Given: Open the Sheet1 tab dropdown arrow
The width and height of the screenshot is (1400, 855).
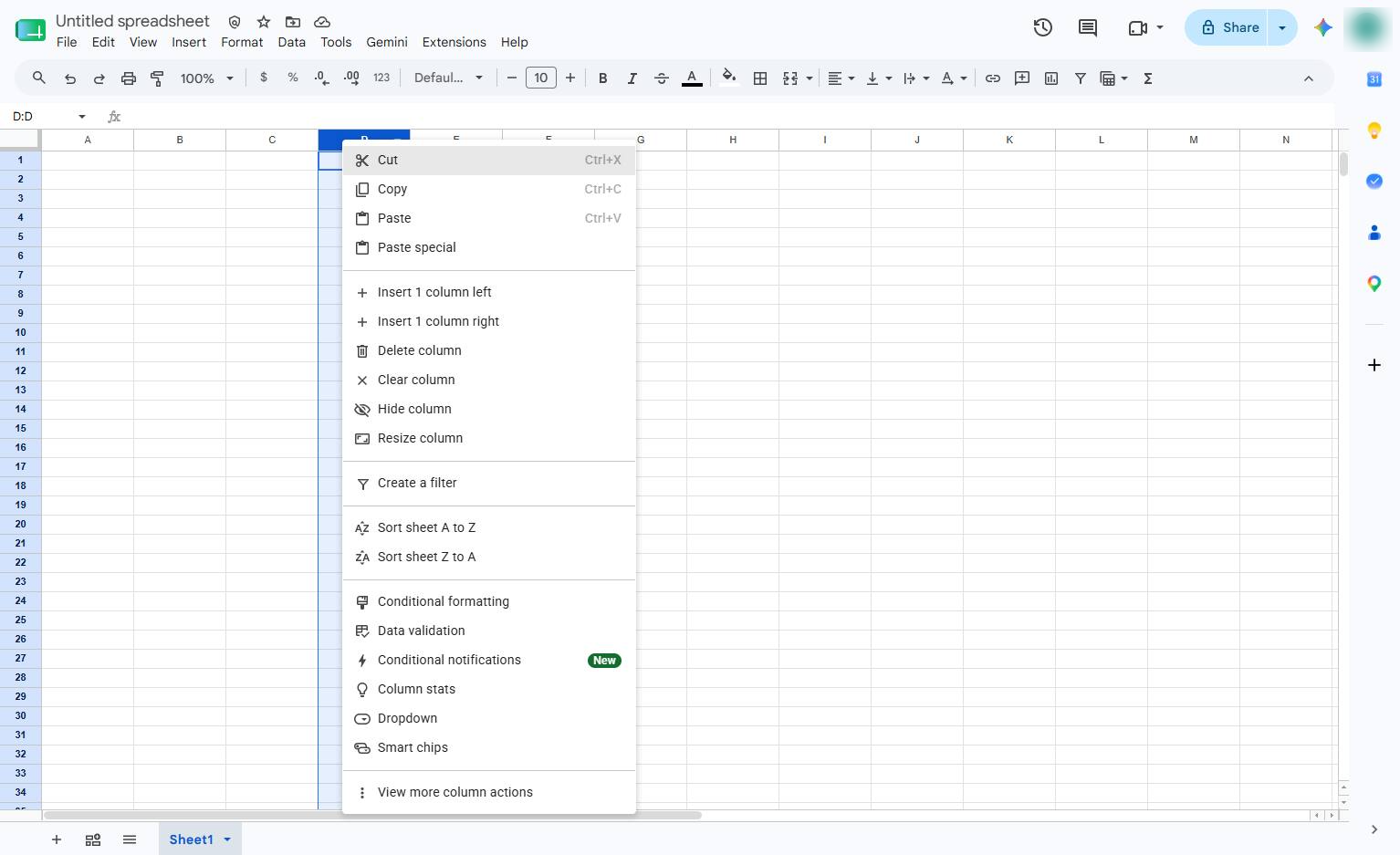Looking at the screenshot, I should [227, 839].
